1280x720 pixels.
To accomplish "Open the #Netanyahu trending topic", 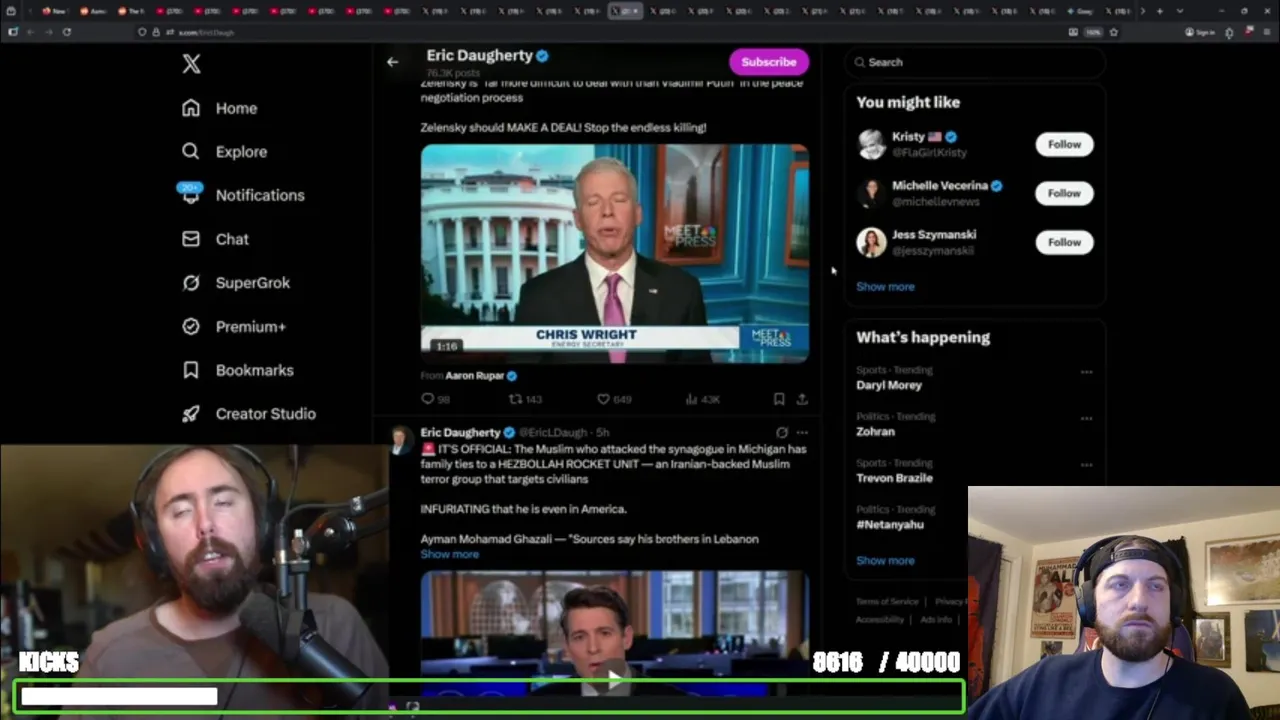I will (x=890, y=525).
